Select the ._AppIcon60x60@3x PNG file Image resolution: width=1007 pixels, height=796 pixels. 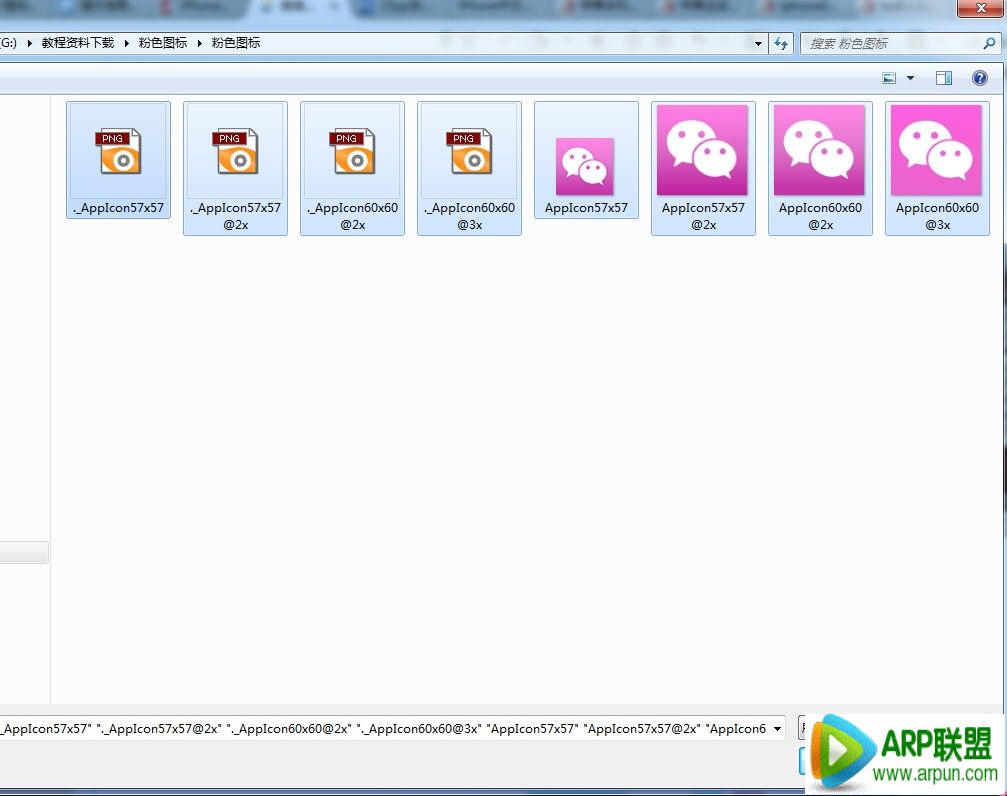click(469, 152)
